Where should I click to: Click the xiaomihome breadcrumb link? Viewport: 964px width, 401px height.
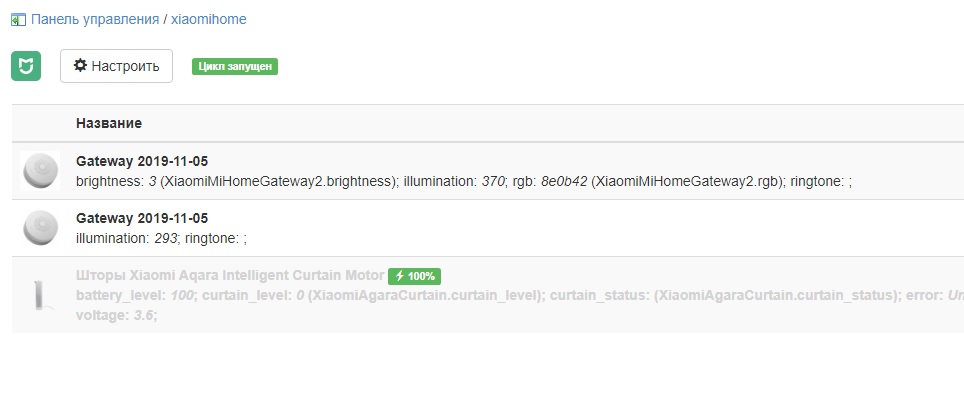coord(208,19)
